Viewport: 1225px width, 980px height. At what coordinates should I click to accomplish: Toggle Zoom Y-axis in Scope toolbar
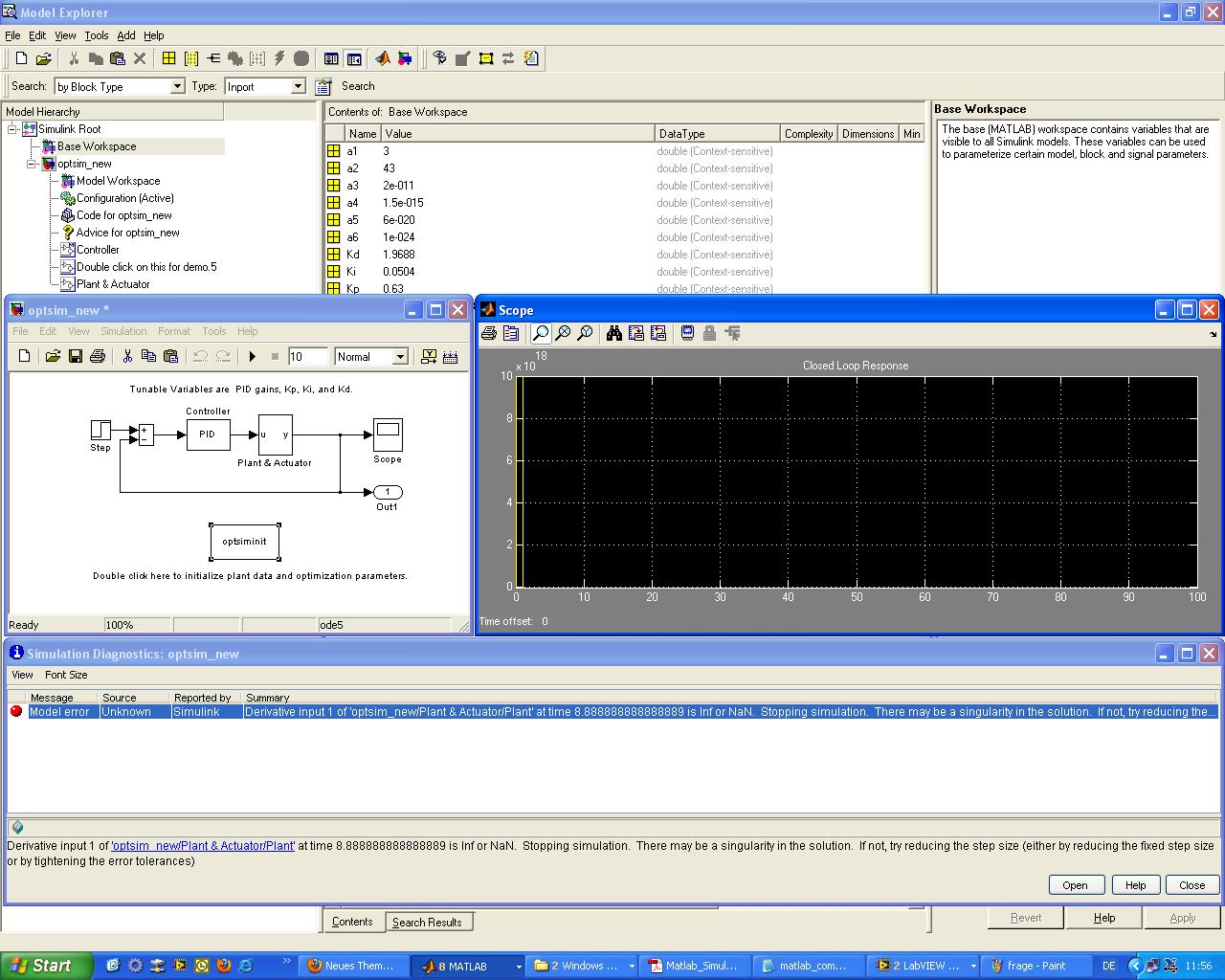(x=585, y=333)
